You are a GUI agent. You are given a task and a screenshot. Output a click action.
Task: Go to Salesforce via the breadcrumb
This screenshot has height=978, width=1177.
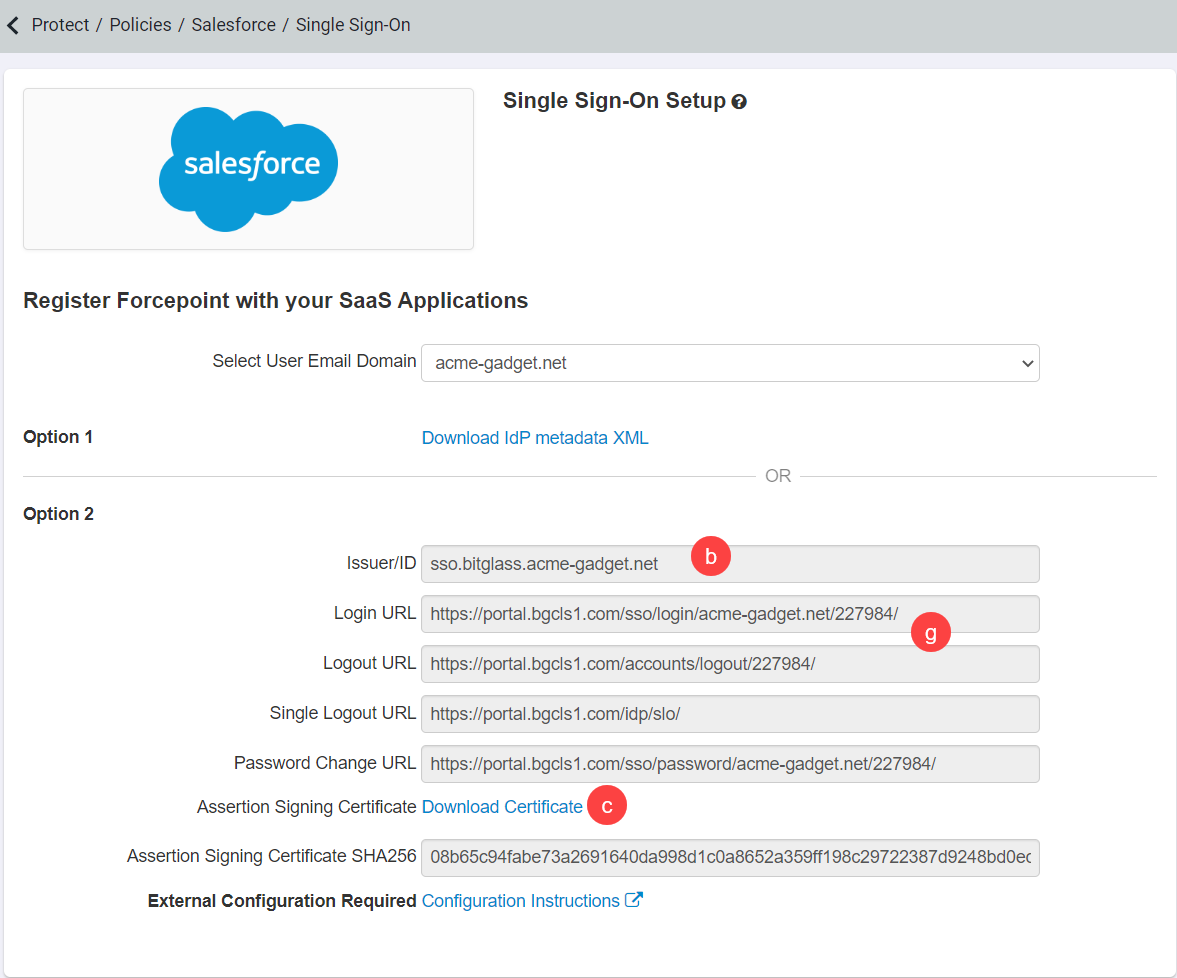click(x=233, y=25)
